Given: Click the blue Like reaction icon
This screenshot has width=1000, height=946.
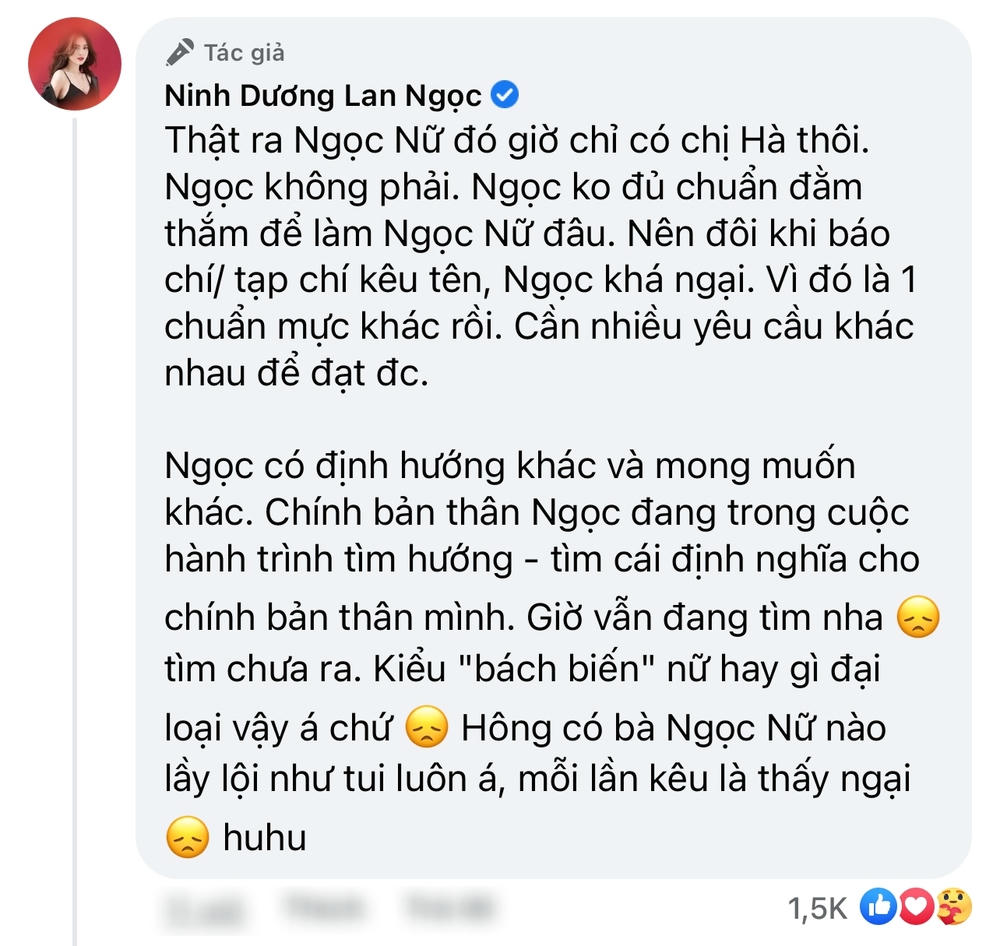Looking at the screenshot, I should [879, 906].
